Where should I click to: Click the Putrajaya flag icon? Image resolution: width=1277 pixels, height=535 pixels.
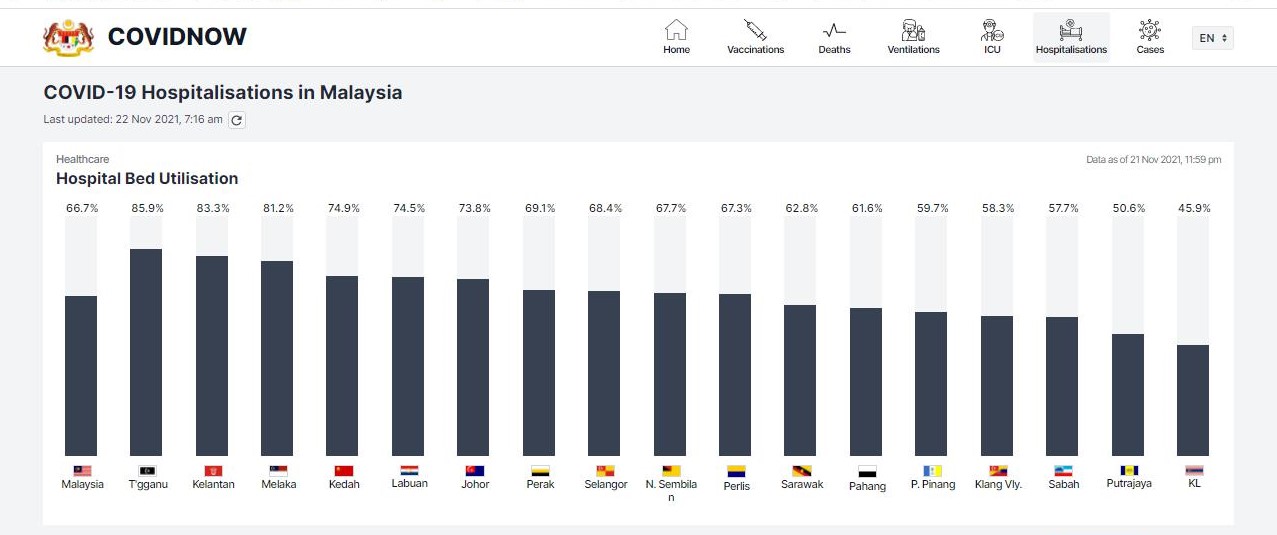click(1129, 470)
